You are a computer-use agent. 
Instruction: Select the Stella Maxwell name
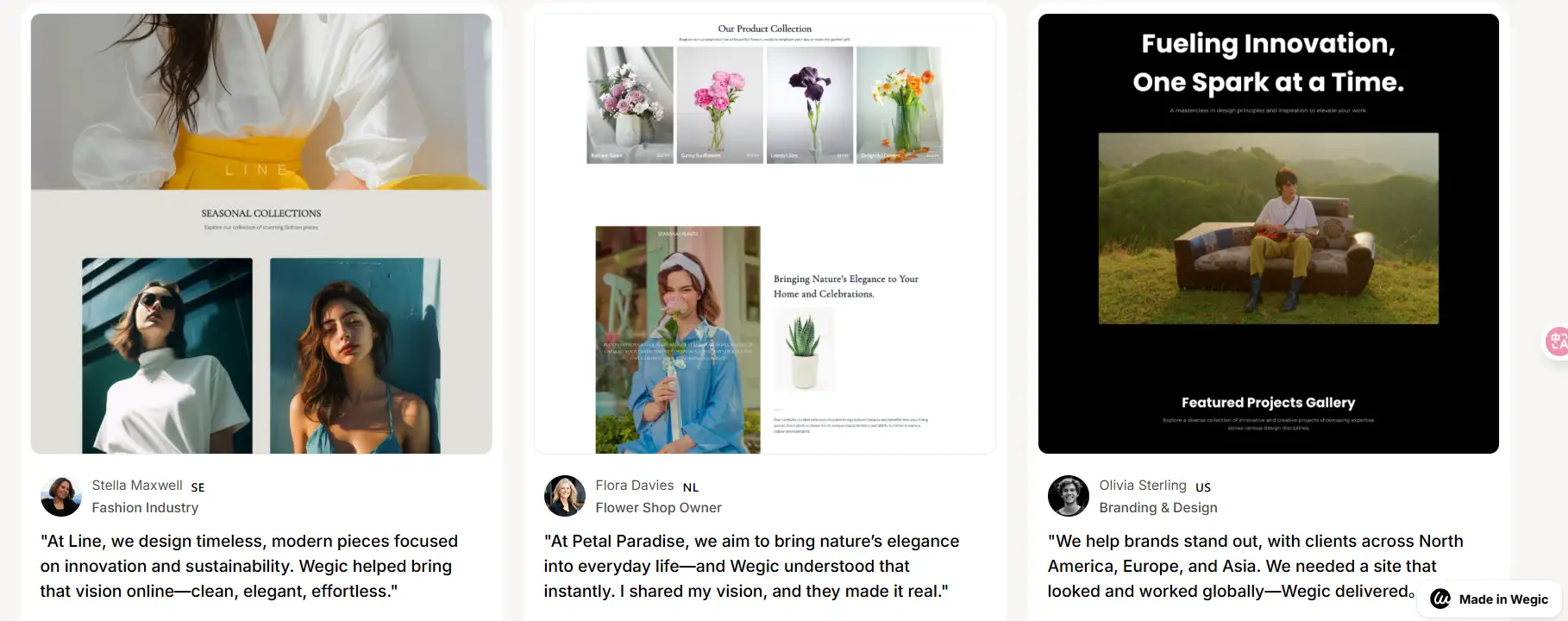tap(137, 486)
